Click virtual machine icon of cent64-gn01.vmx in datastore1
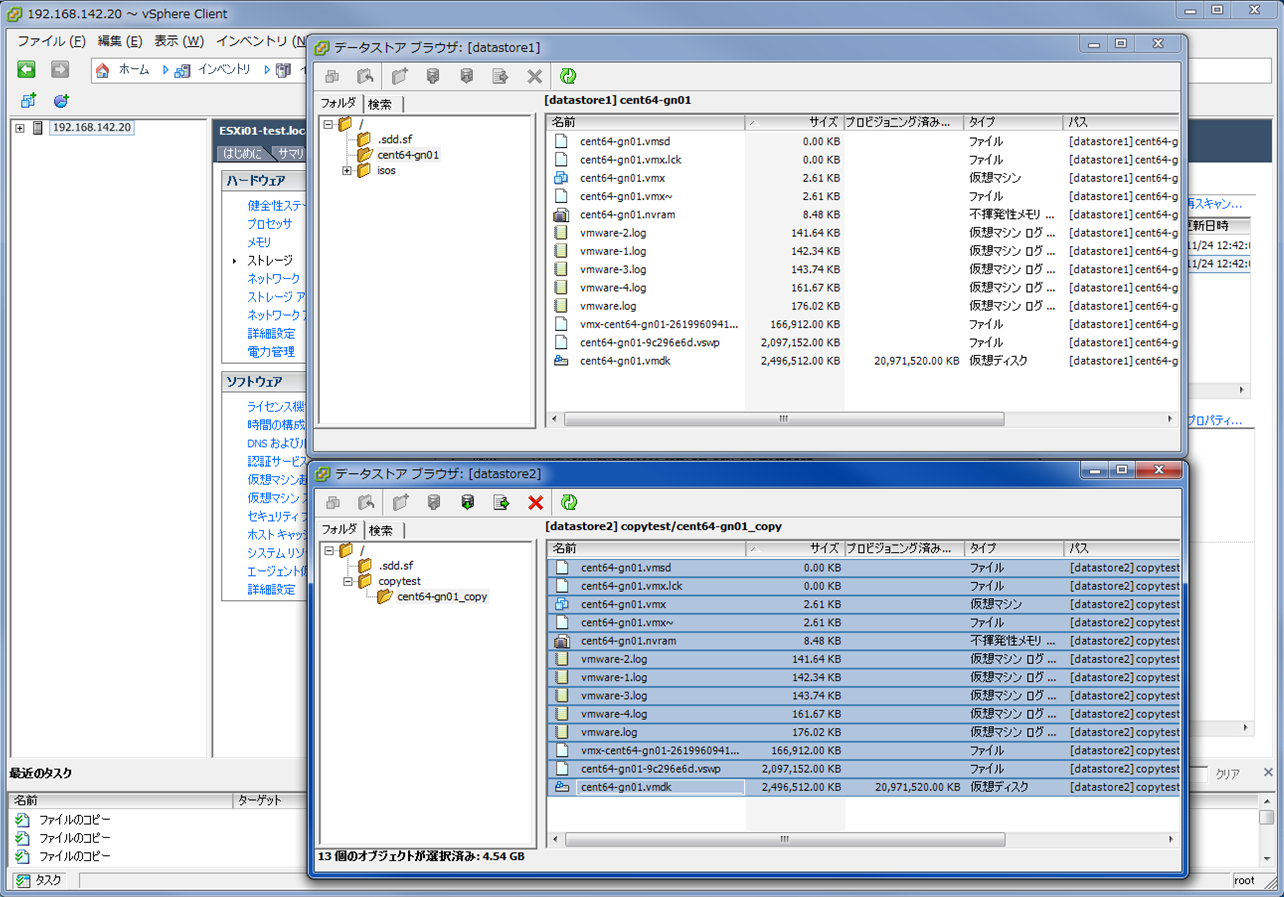The image size is (1284, 897). [x=561, y=178]
